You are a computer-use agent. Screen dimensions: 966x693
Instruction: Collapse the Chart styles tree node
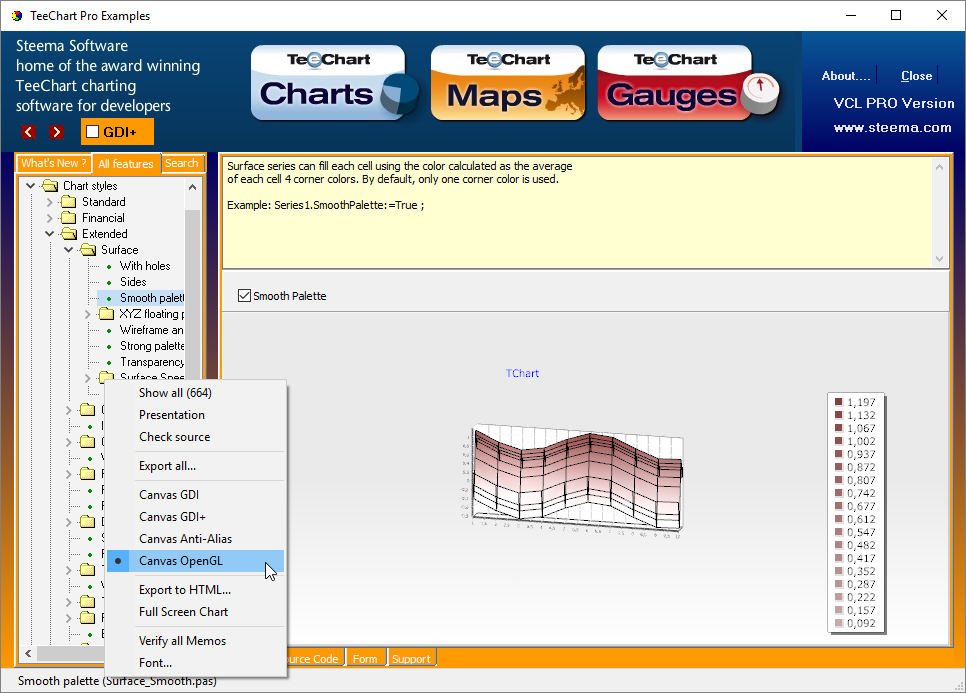click(30, 185)
